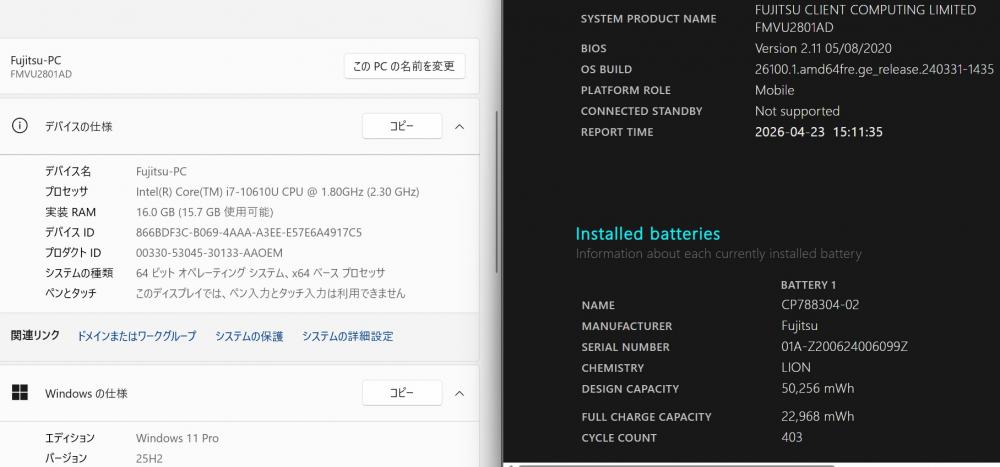This screenshot has height=467, width=1000.
Task: Click the Windows logo icon beside Windows の仕様
Action: [19, 393]
